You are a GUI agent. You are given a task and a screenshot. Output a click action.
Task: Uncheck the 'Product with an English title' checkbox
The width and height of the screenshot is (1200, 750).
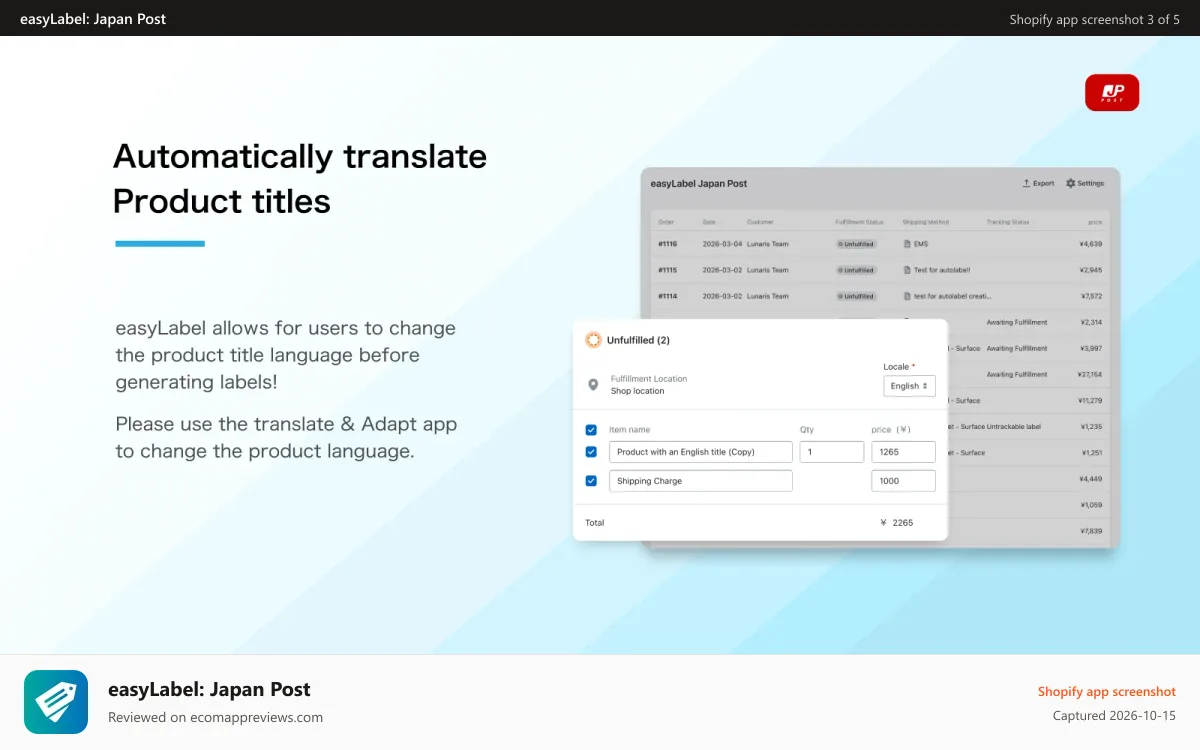coord(591,452)
